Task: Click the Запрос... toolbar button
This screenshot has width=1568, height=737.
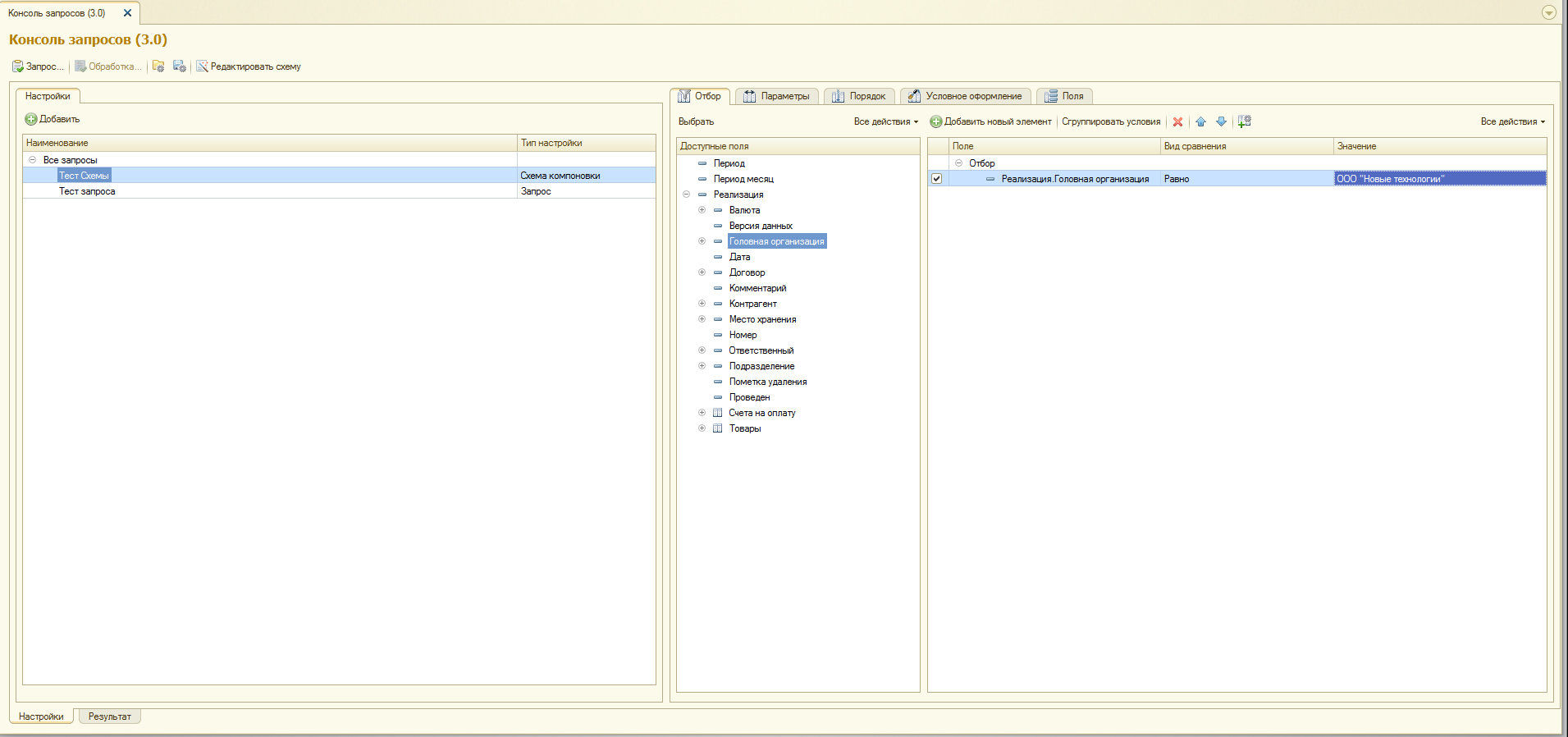Action: (38, 66)
